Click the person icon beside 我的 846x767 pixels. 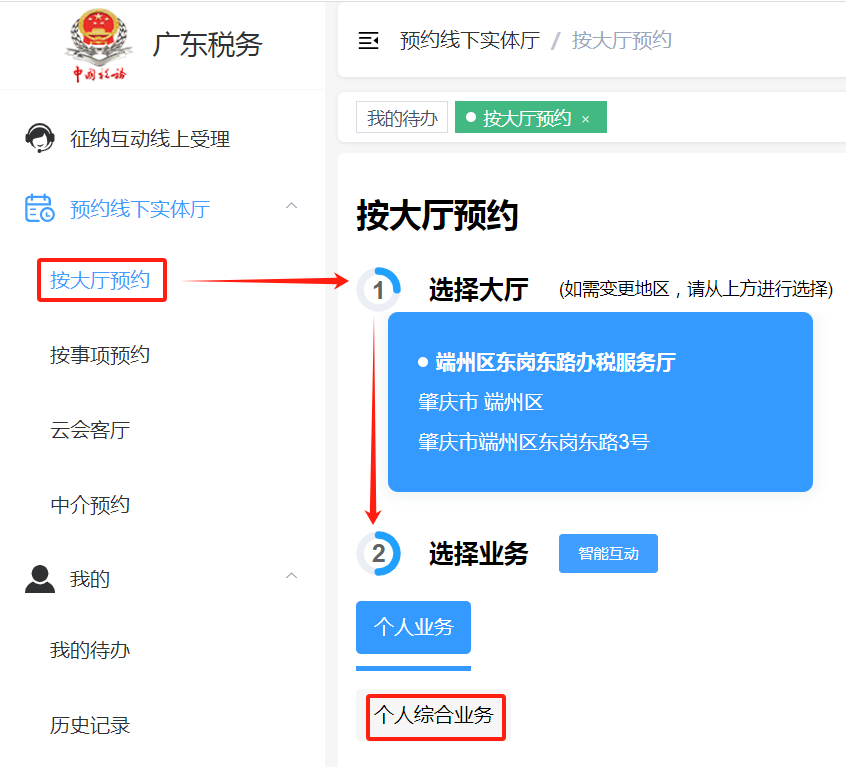tap(39, 579)
